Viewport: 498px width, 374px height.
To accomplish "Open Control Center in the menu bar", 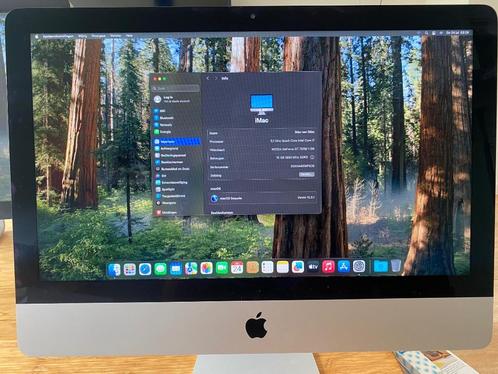I will pos(434,33).
